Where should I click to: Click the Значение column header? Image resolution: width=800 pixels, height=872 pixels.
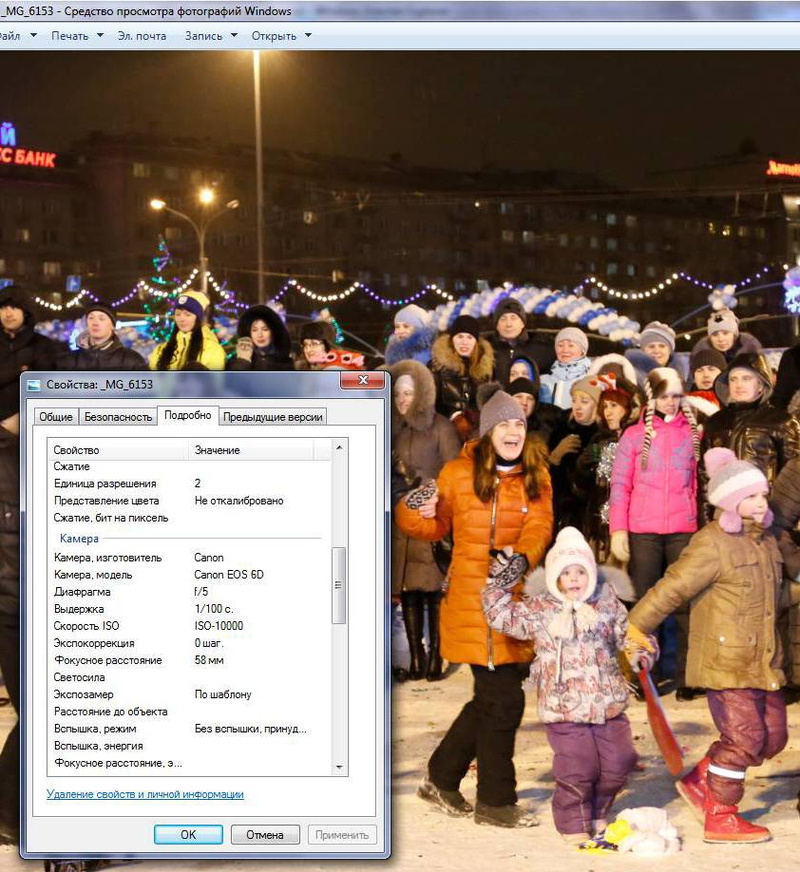250,450
